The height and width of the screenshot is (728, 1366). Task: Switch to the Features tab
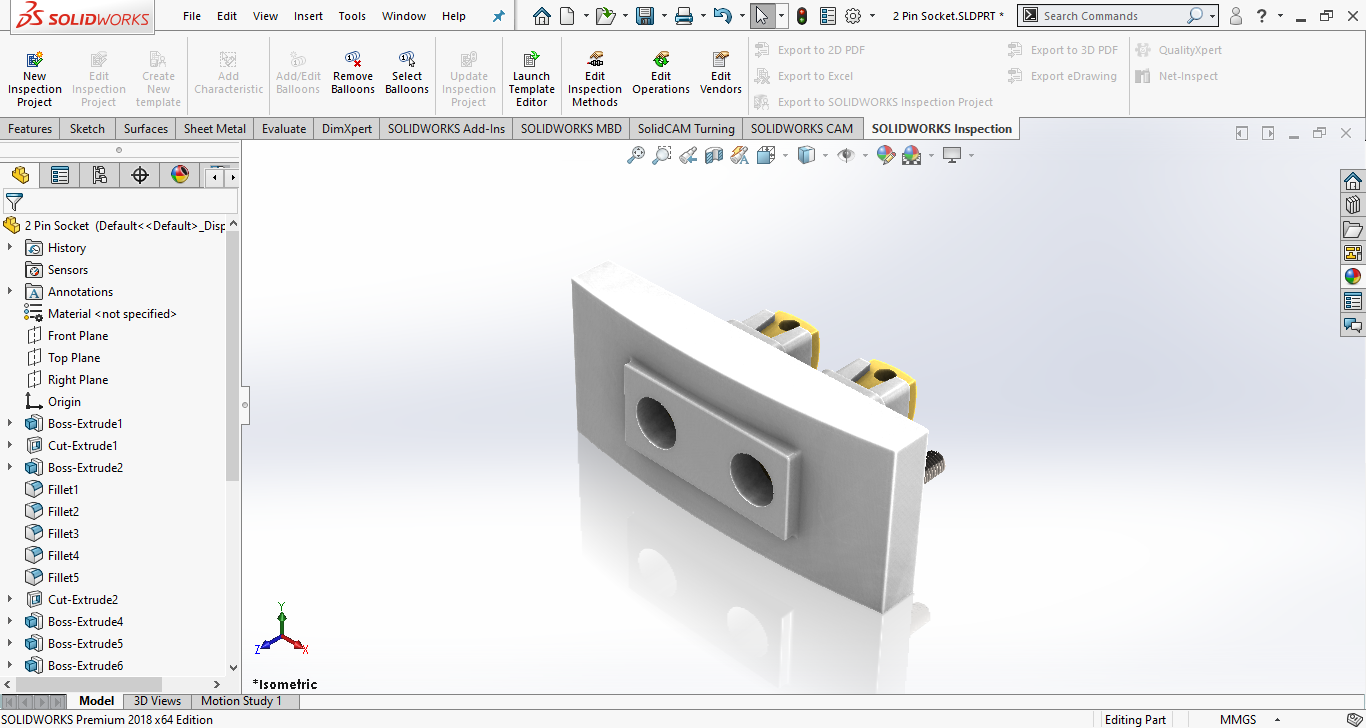31,129
